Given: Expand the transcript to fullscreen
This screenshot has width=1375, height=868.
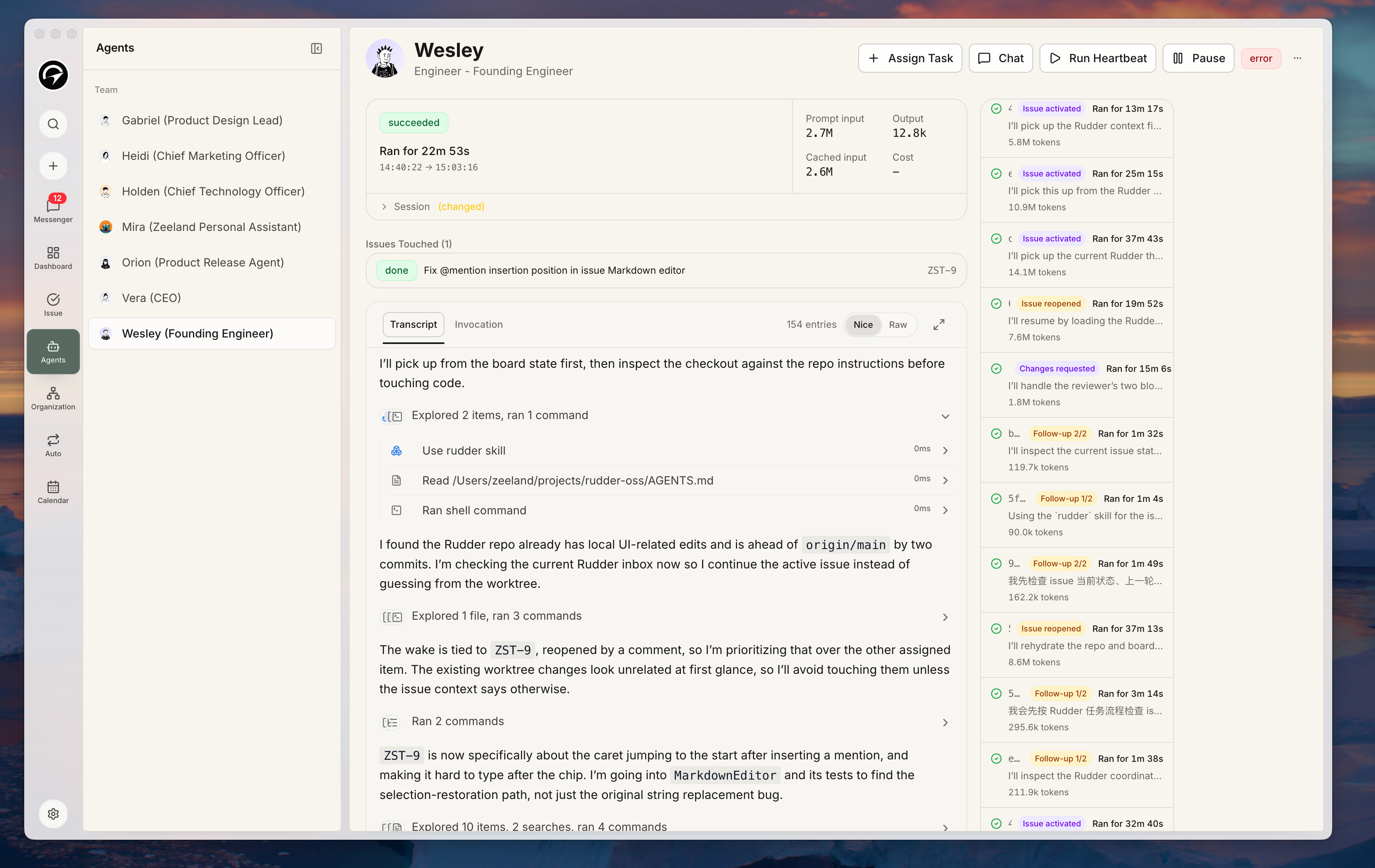Looking at the screenshot, I should click(939, 324).
